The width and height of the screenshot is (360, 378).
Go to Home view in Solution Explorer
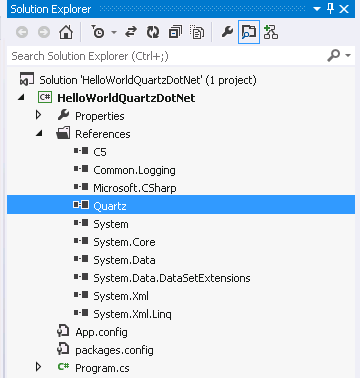coord(66,32)
